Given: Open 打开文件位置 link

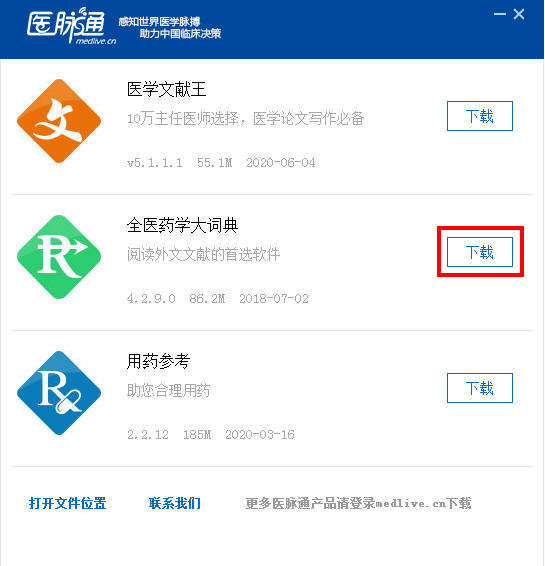Looking at the screenshot, I should pyautogui.click(x=67, y=503).
